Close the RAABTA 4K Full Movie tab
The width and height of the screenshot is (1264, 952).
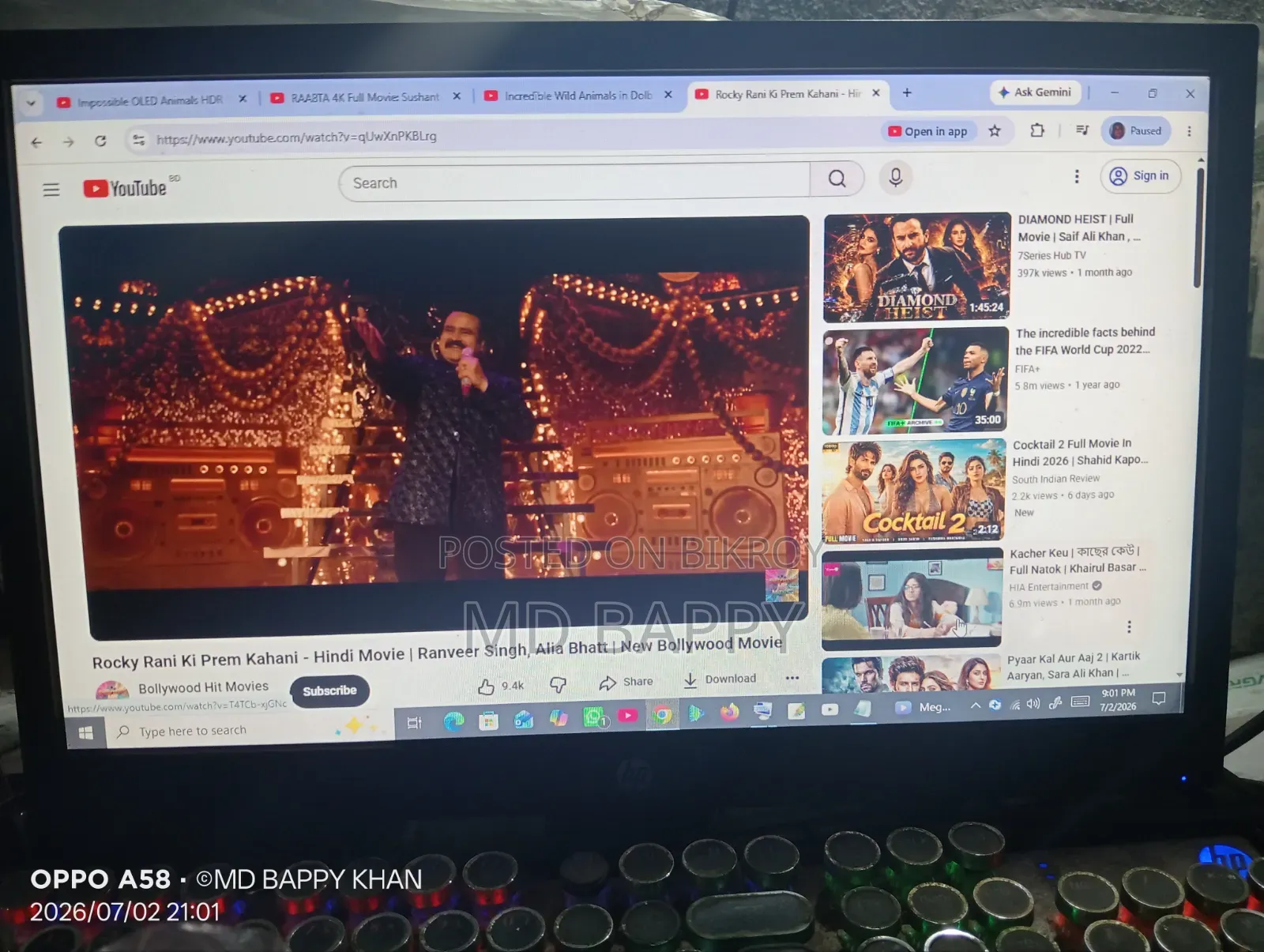pyautogui.click(x=457, y=96)
